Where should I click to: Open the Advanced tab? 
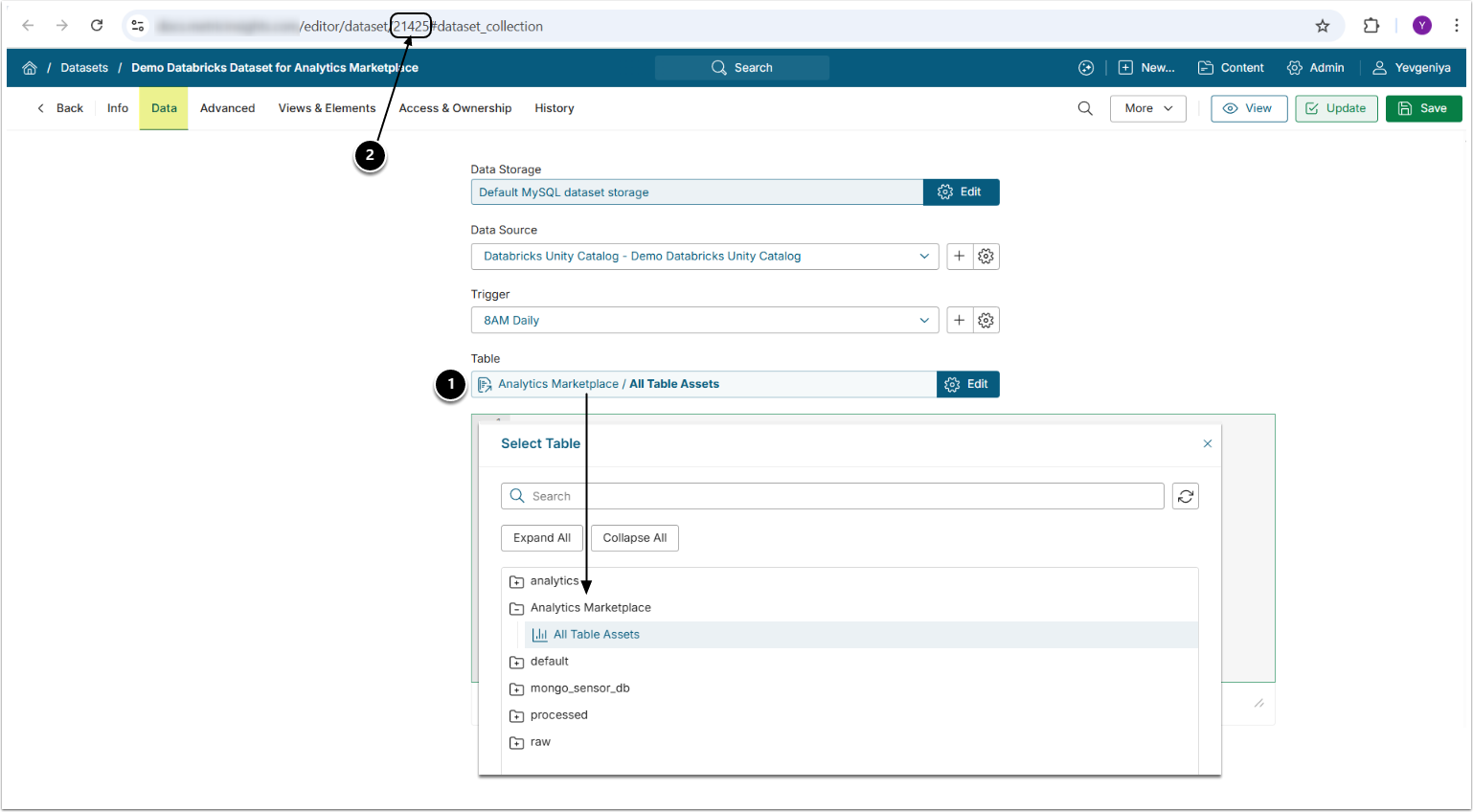(228, 108)
